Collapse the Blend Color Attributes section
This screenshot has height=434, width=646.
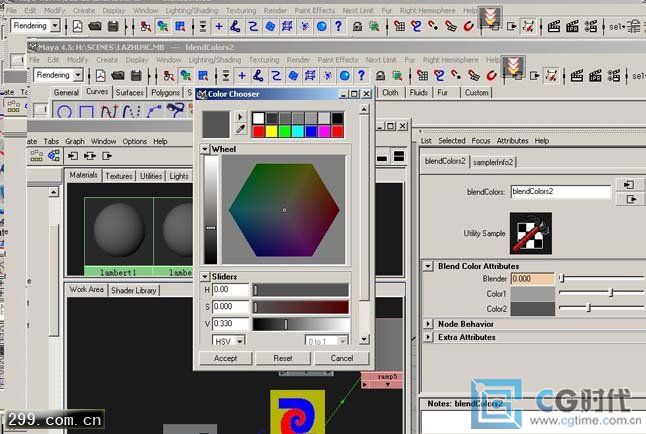click(x=428, y=266)
